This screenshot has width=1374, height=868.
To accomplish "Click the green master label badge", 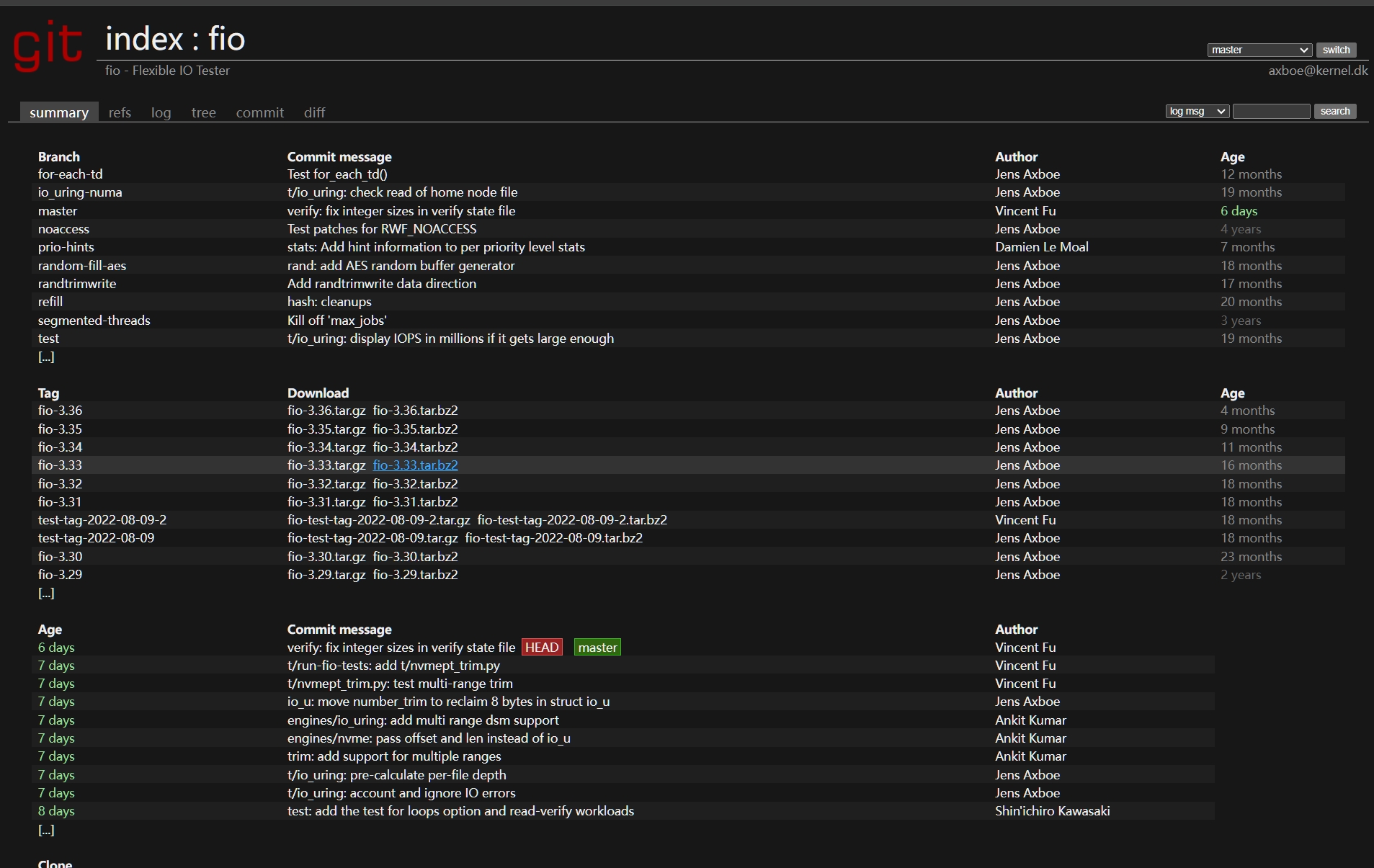I will point(597,647).
